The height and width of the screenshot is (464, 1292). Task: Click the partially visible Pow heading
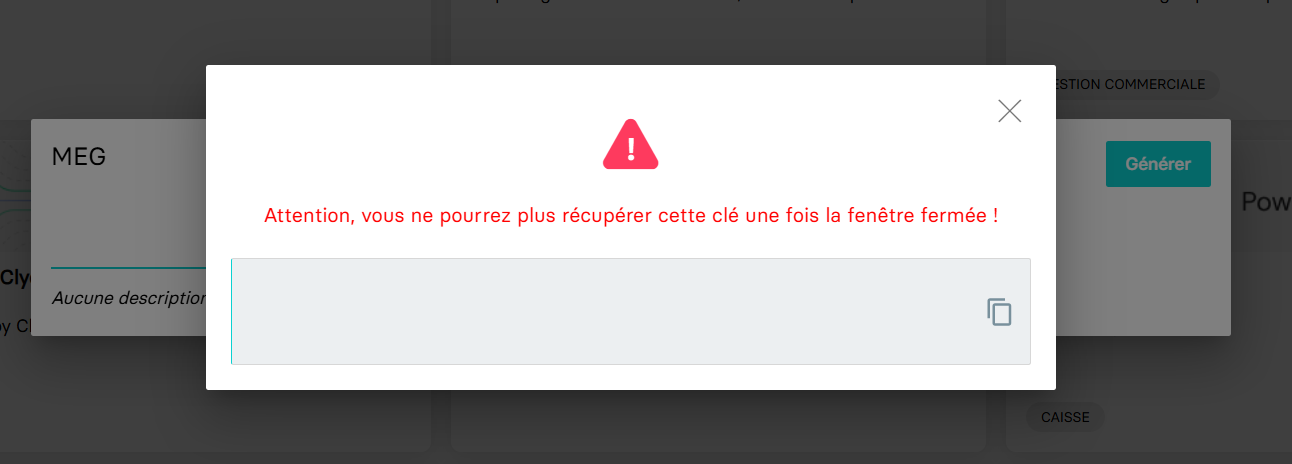click(1266, 203)
